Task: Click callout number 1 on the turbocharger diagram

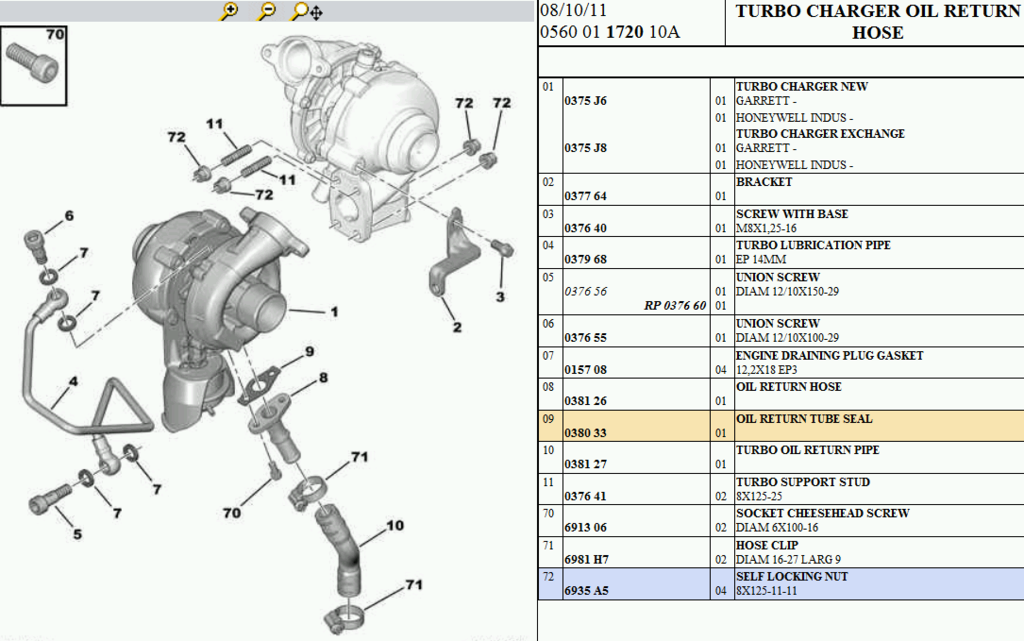Action: [x=334, y=312]
